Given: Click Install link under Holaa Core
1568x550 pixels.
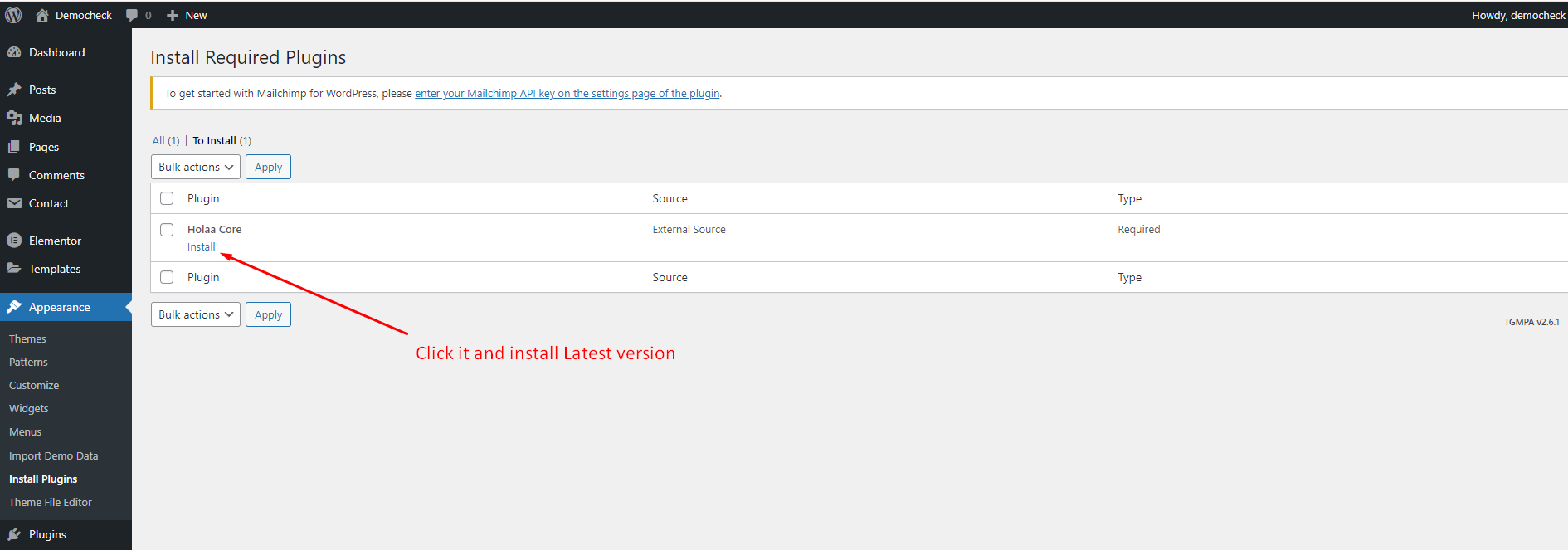Looking at the screenshot, I should click(x=201, y=247).
